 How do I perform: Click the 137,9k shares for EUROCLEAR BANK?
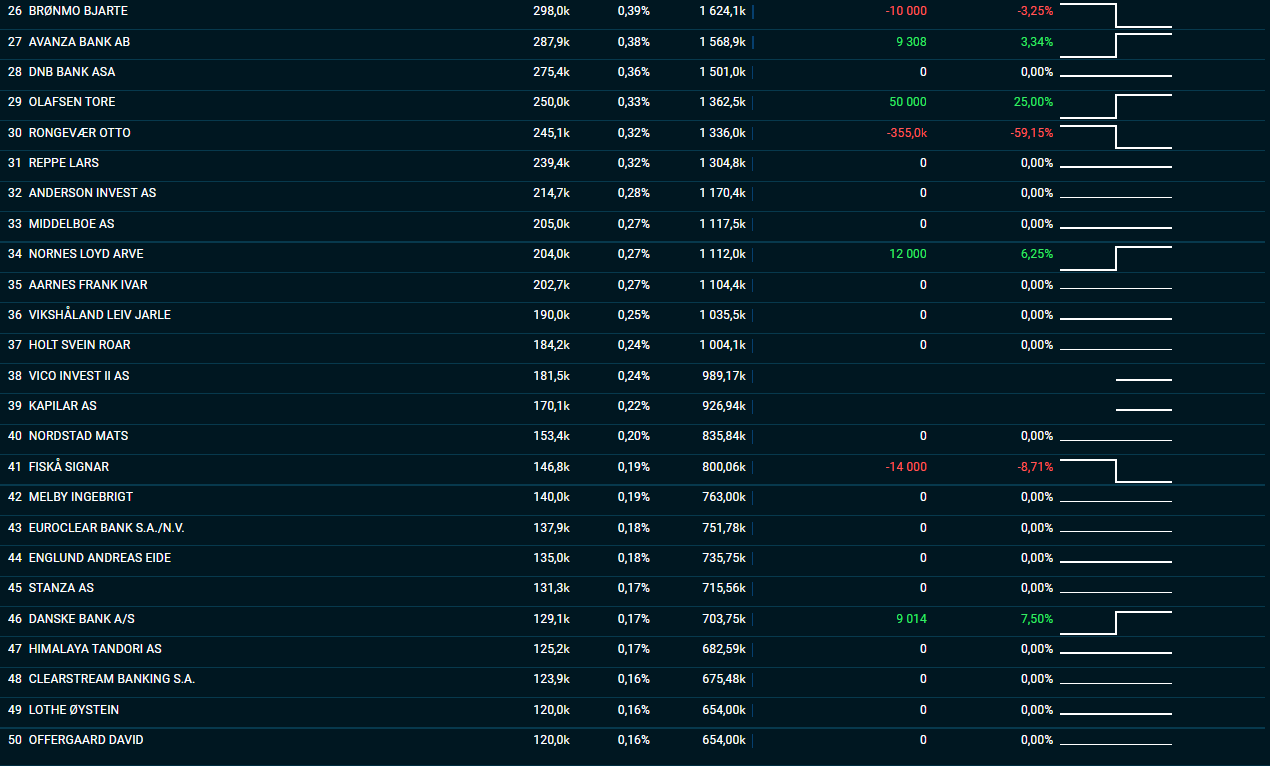tap(551, 528)
